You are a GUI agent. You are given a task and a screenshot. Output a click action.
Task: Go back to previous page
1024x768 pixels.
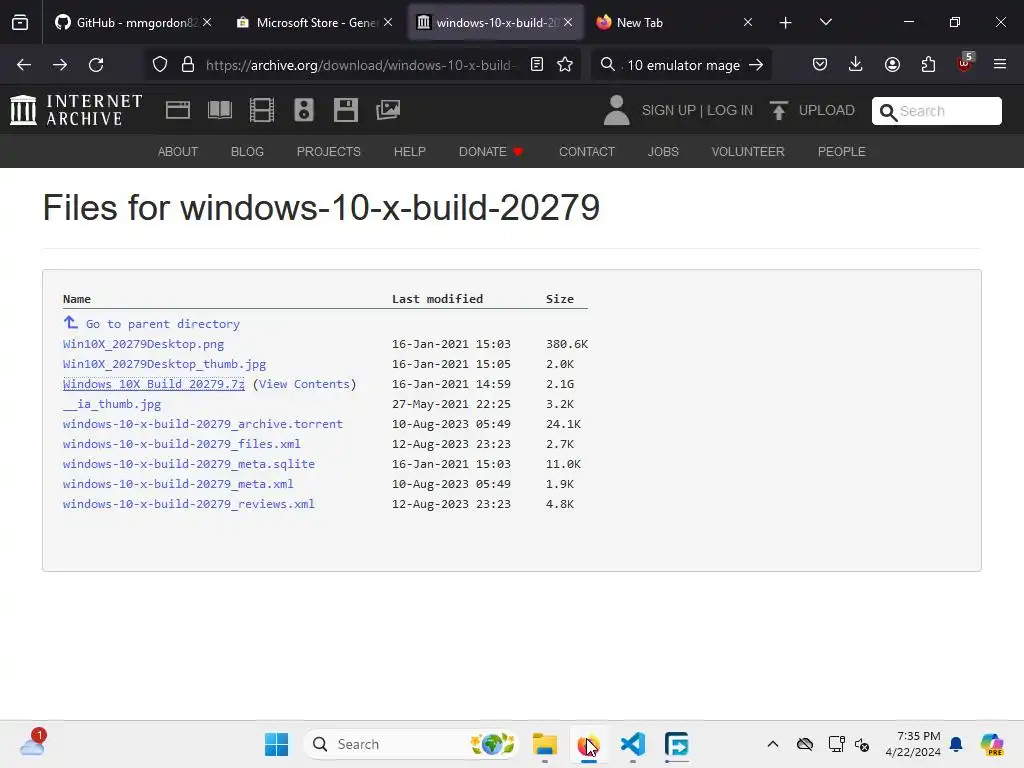(24, 65)
